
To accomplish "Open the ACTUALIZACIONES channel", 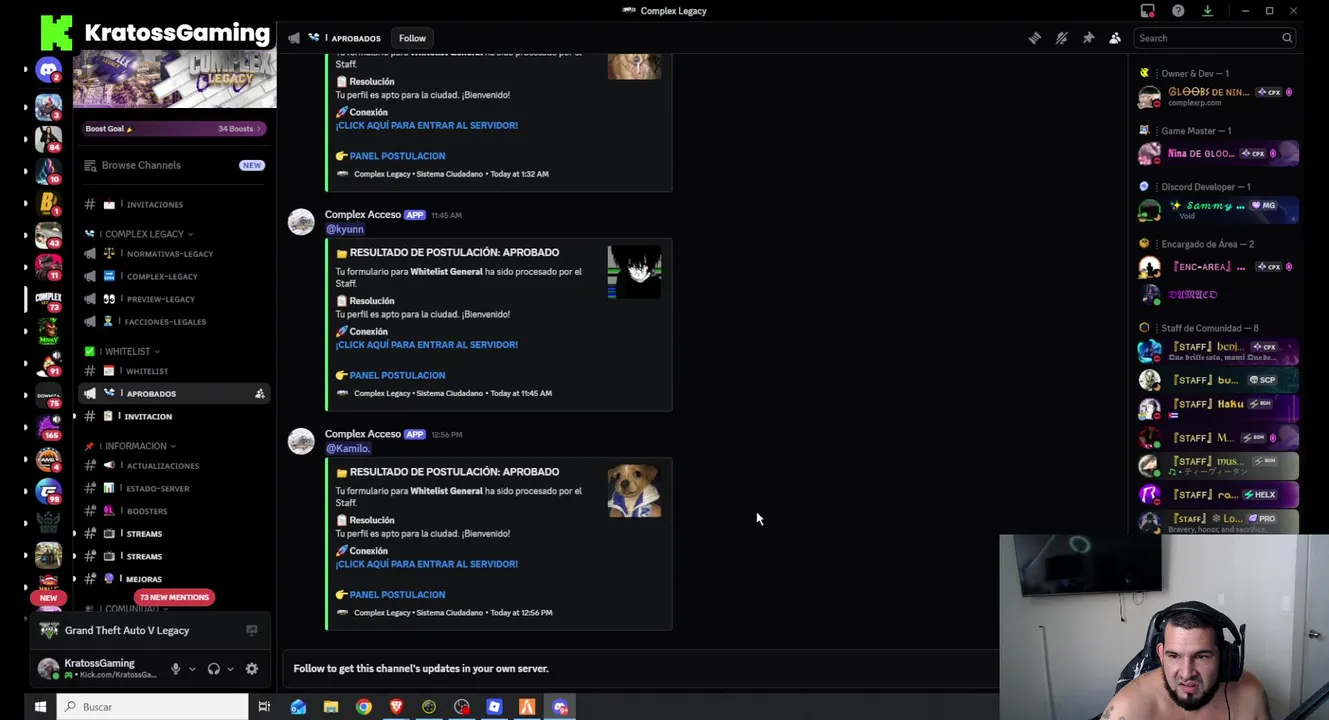I will pyautogui.click(x=174, y=466).
